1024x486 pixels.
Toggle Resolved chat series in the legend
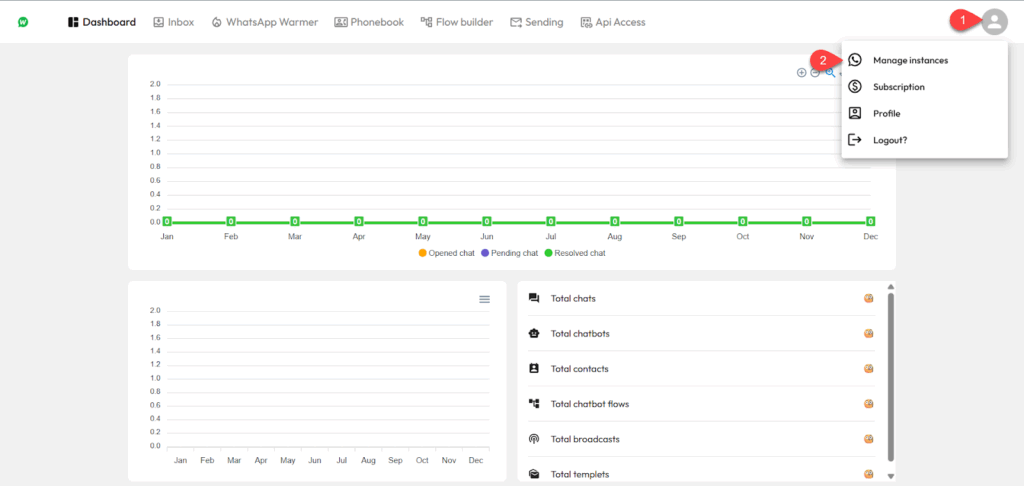pyautogui.click(x=575, y=253)
